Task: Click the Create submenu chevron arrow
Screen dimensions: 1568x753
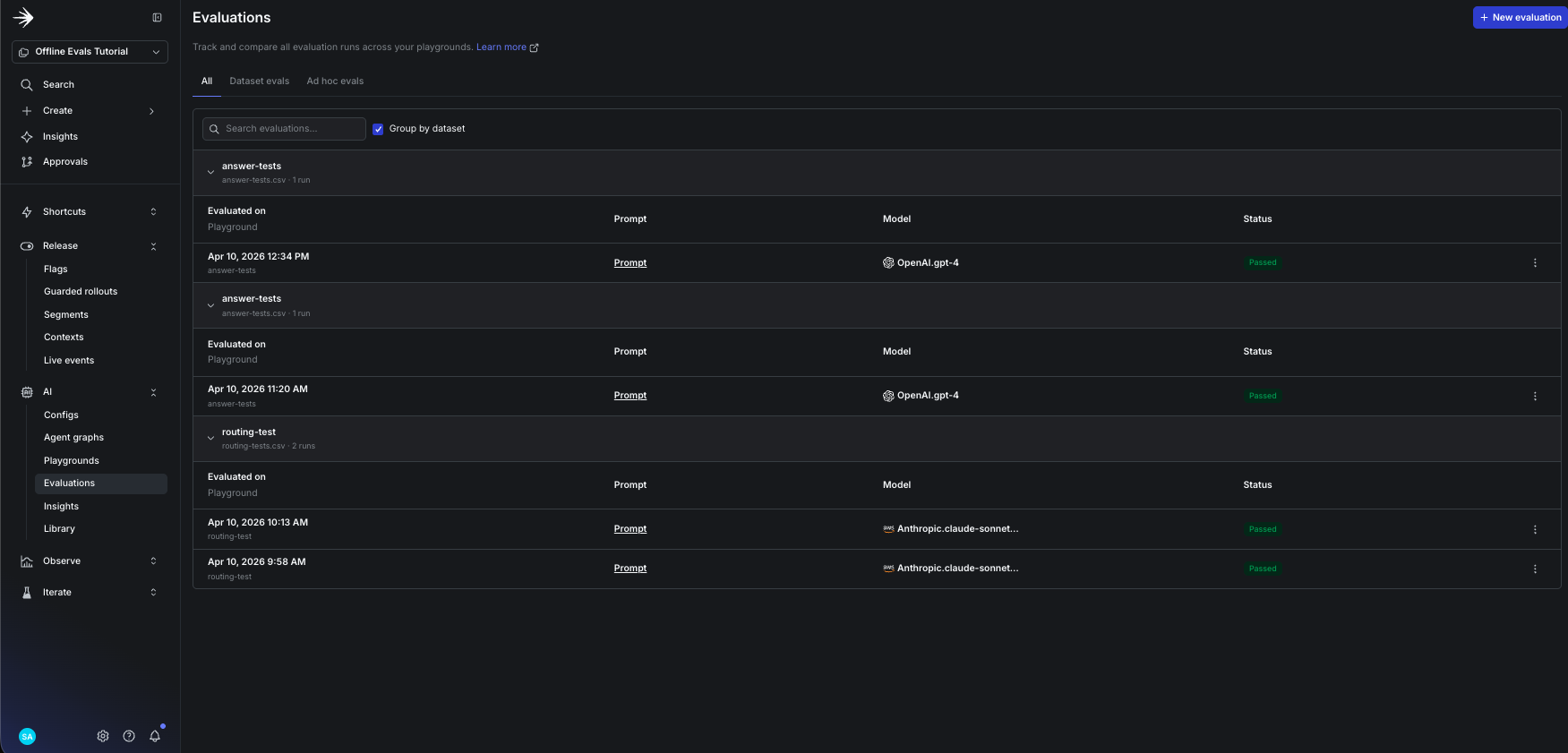Action: (x=151, y=111)
